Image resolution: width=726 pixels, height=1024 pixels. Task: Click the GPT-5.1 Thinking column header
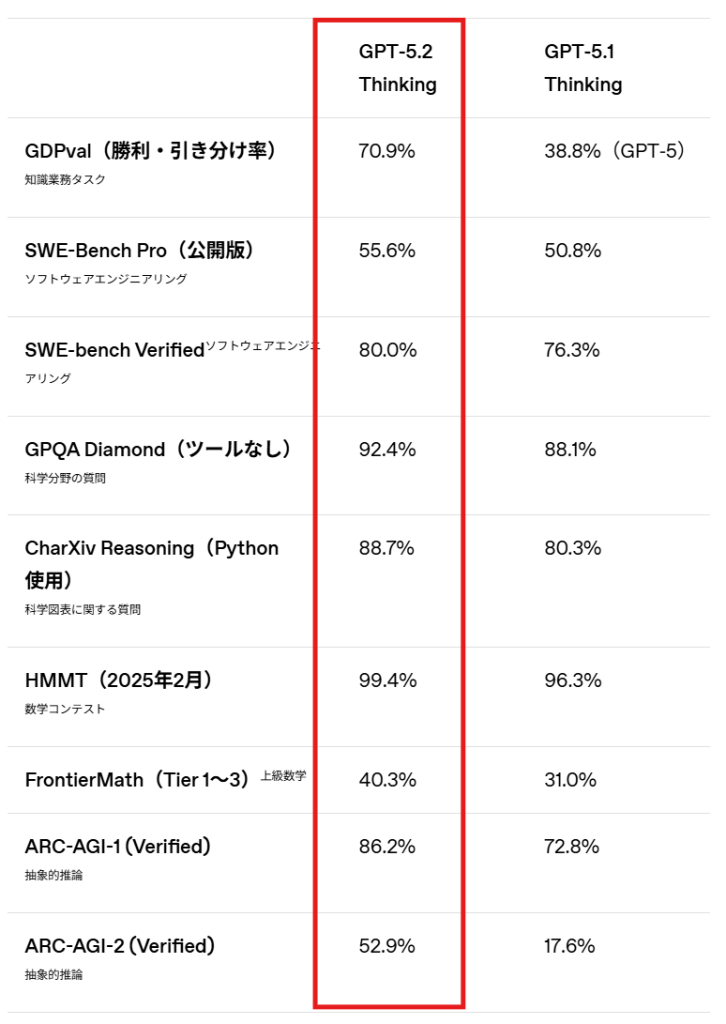pos(583,68)
